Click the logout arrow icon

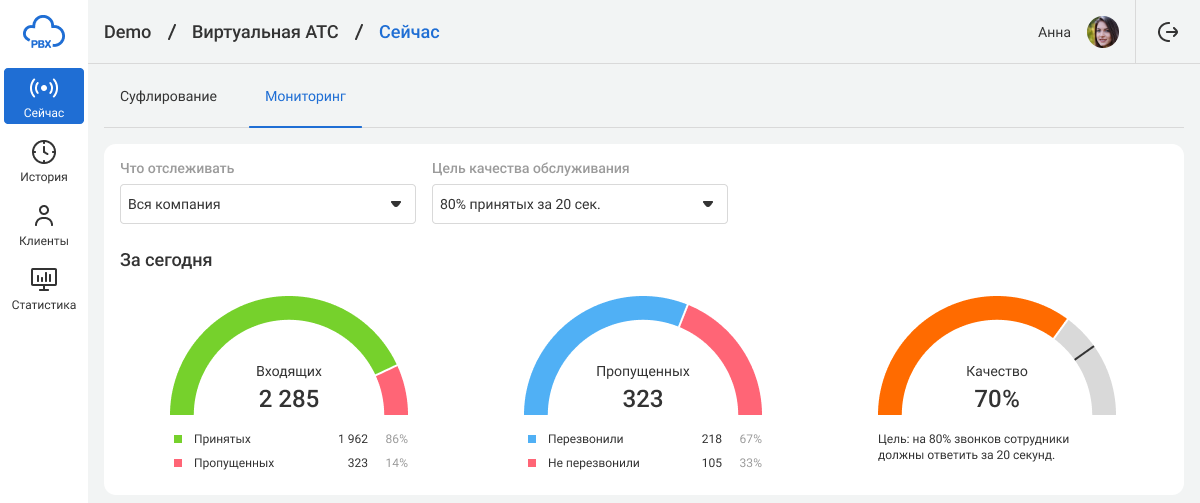coord(1167,32)
